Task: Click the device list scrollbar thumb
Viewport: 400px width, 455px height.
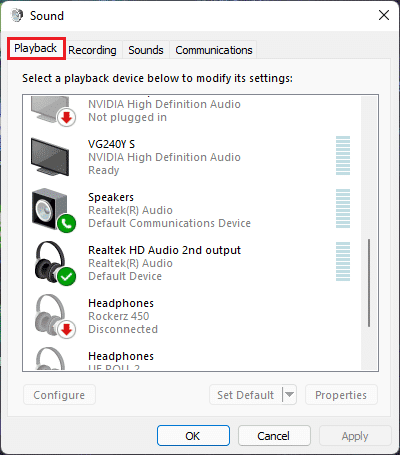Action: click(x=369, y=283)
